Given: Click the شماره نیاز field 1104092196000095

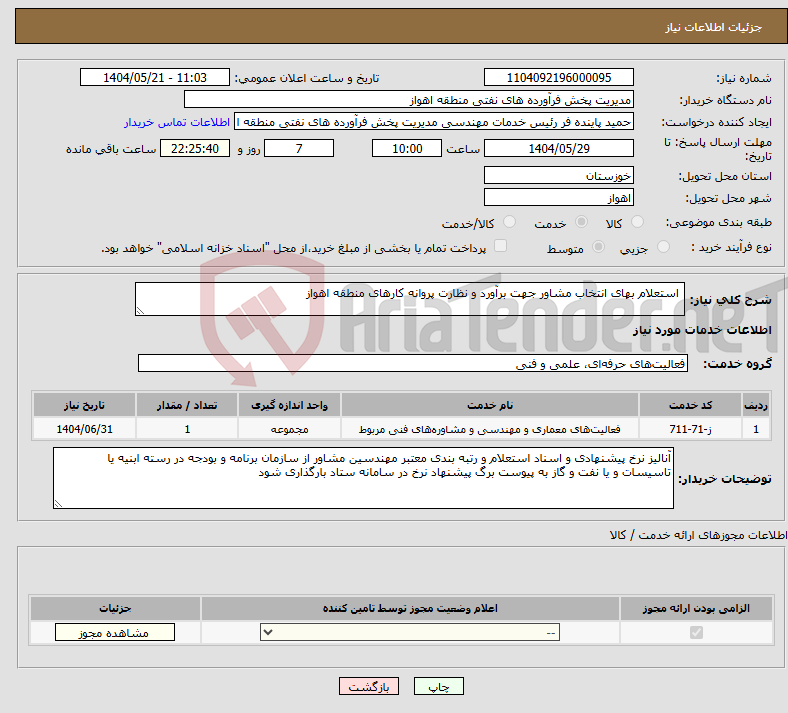Looking at the screenshot, I should tap(558, 77).
